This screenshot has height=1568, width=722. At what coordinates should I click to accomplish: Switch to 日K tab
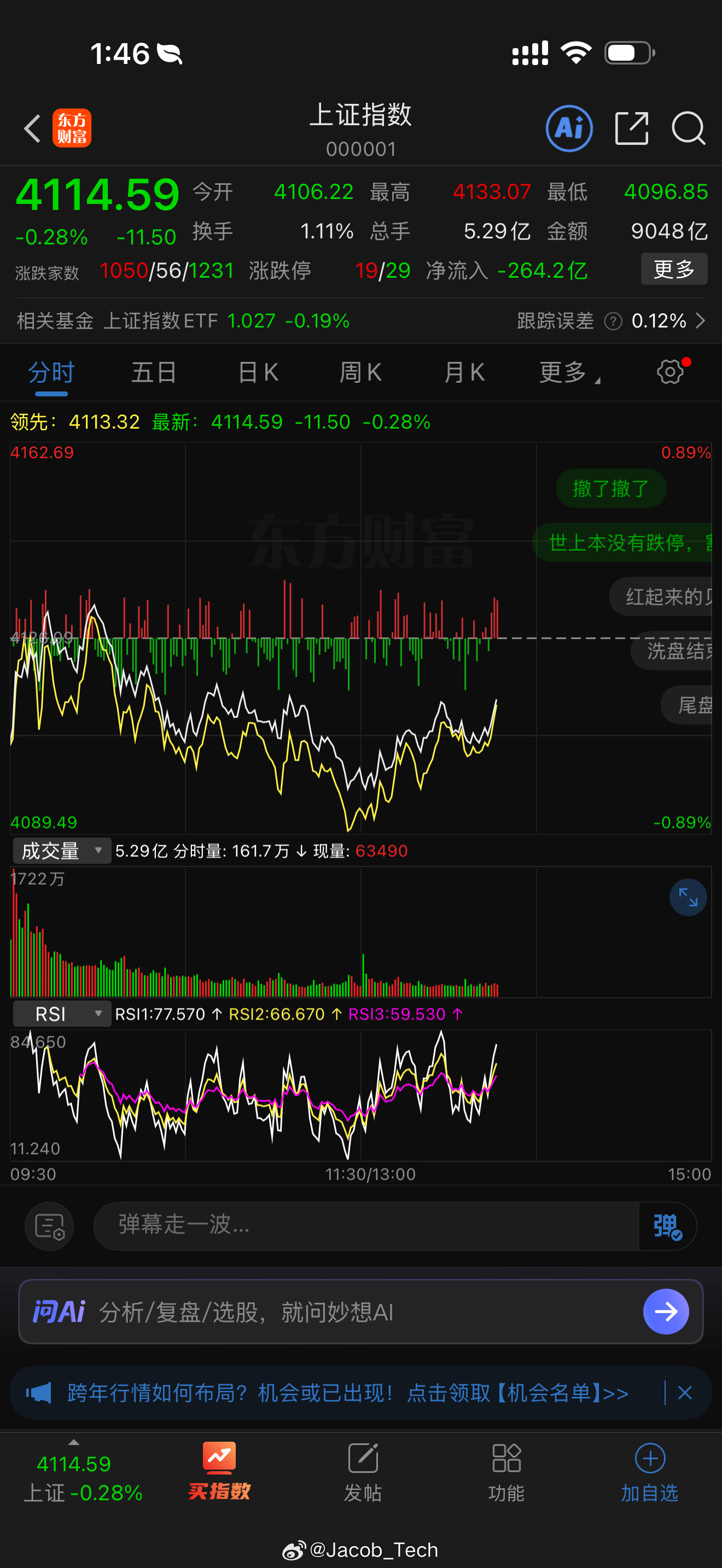click(258, 372)
